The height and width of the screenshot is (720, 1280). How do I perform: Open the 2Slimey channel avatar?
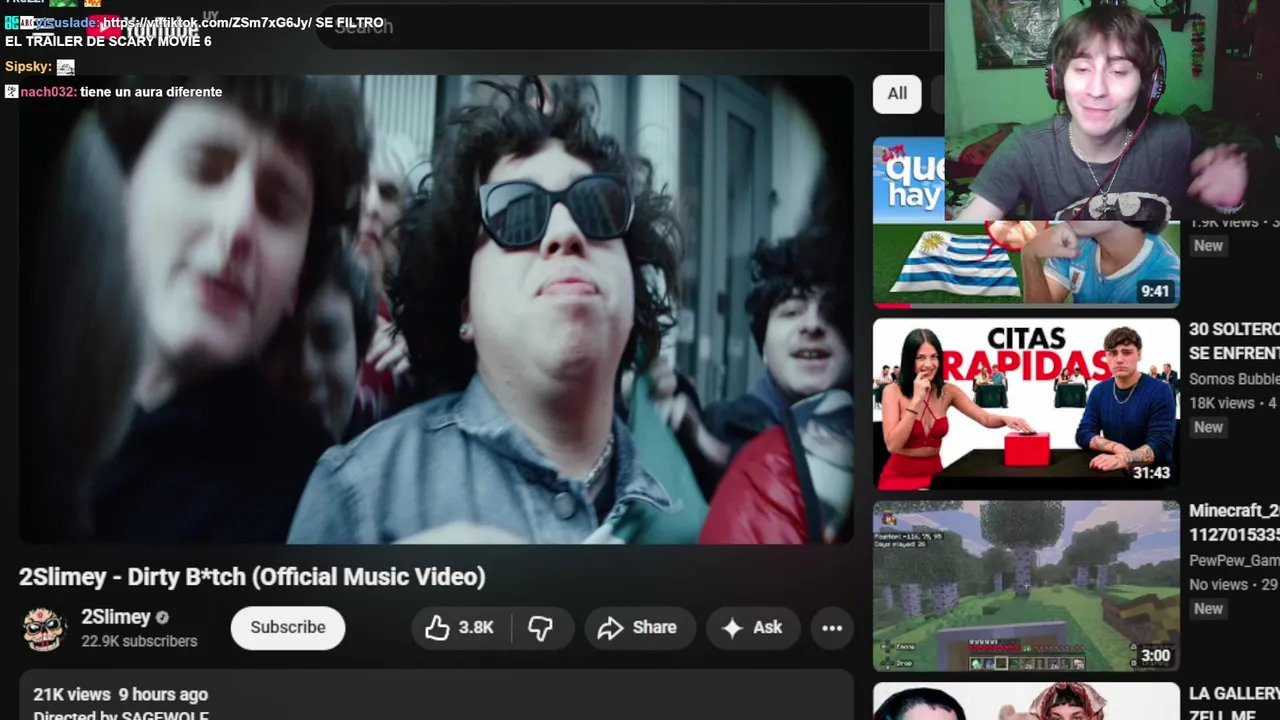[44, 628]
